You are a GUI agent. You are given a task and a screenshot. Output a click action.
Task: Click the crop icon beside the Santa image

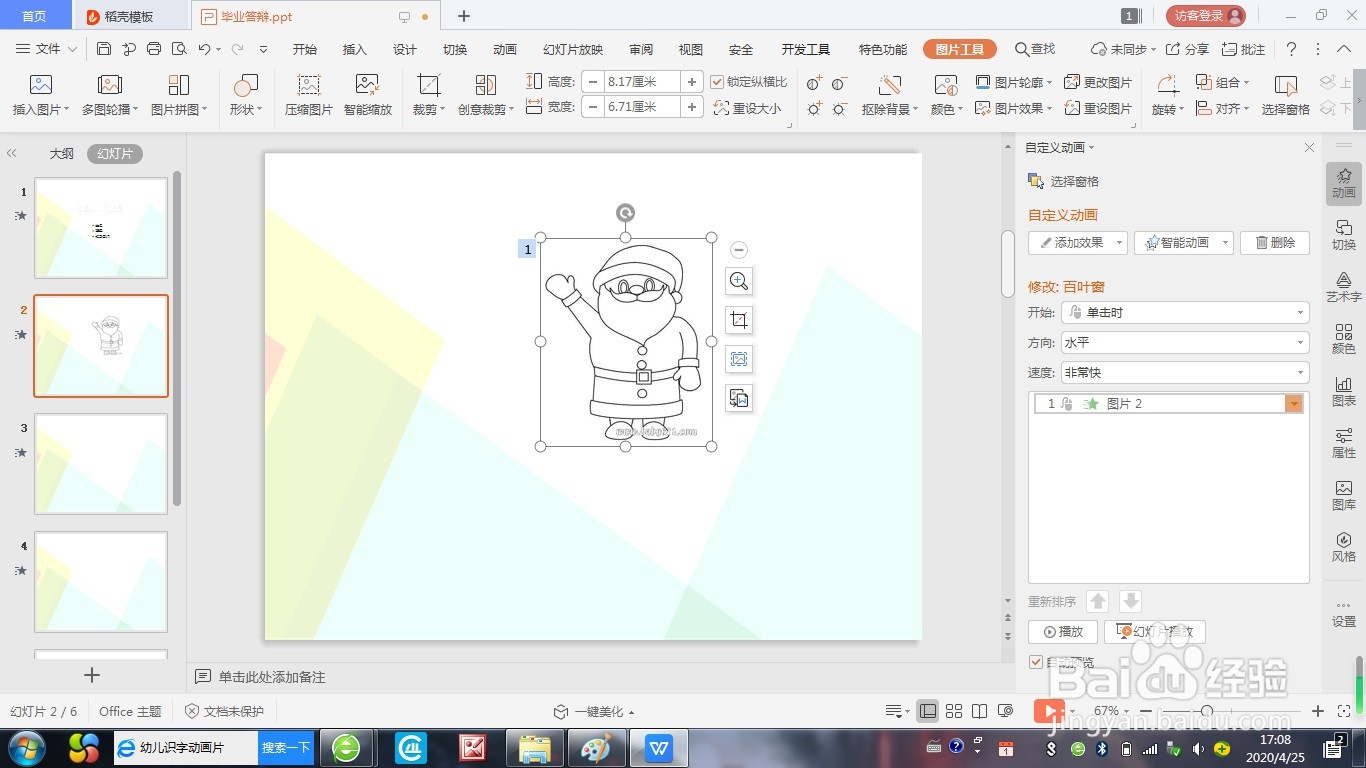point(738,320)
